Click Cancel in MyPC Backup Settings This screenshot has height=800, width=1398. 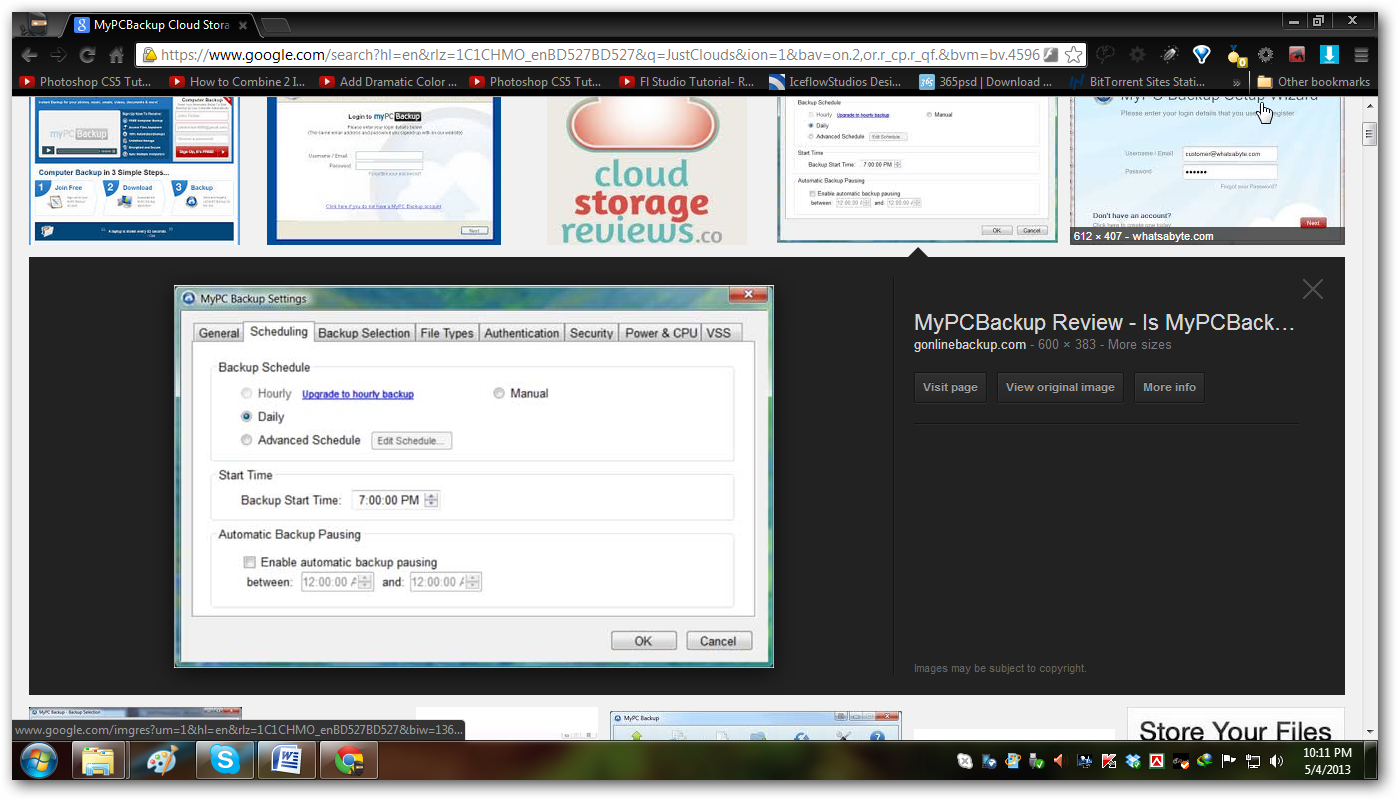(x=718, y=641)
